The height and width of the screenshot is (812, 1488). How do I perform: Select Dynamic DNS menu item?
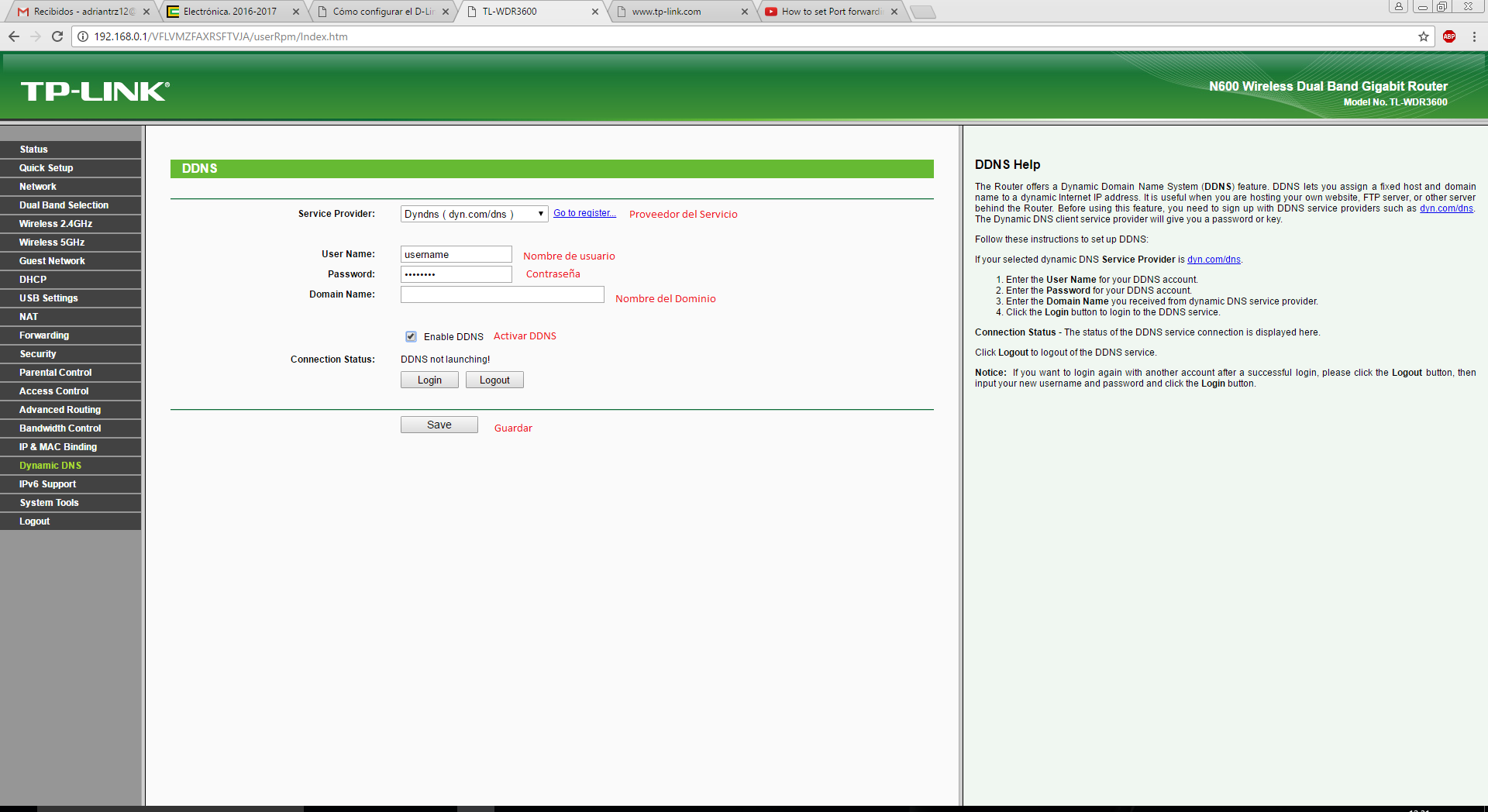[x=71, y=466]
